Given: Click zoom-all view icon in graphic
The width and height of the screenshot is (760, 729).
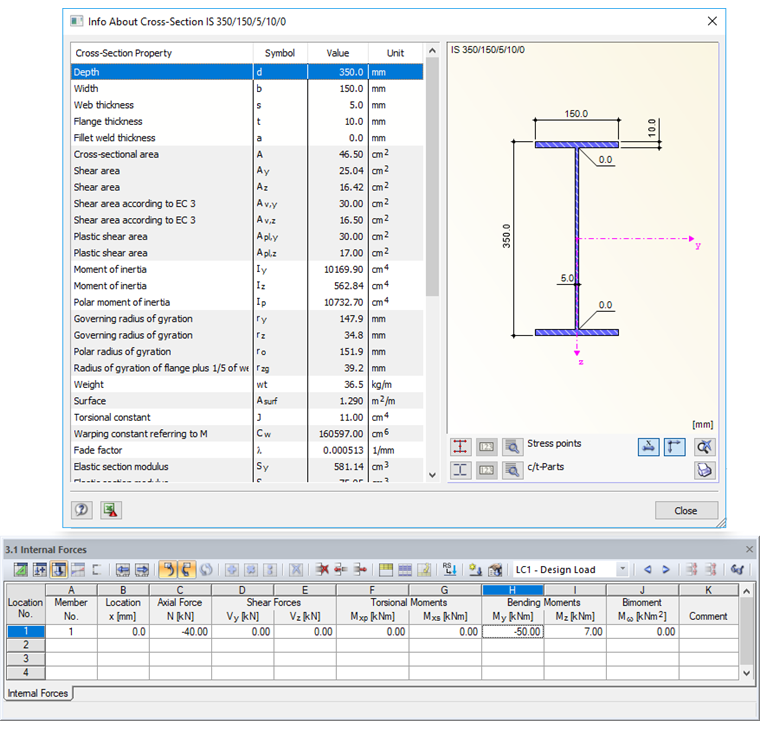Looking at the screenshot, I should coord(704,446).
